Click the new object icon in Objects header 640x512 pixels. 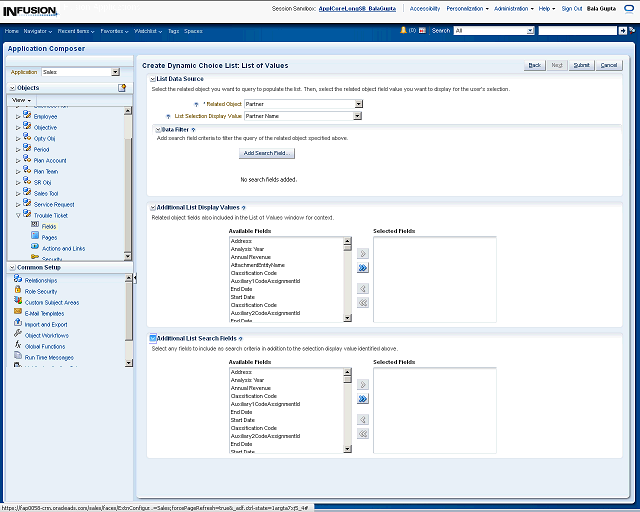pyautogui.click(x=122, y=88)
